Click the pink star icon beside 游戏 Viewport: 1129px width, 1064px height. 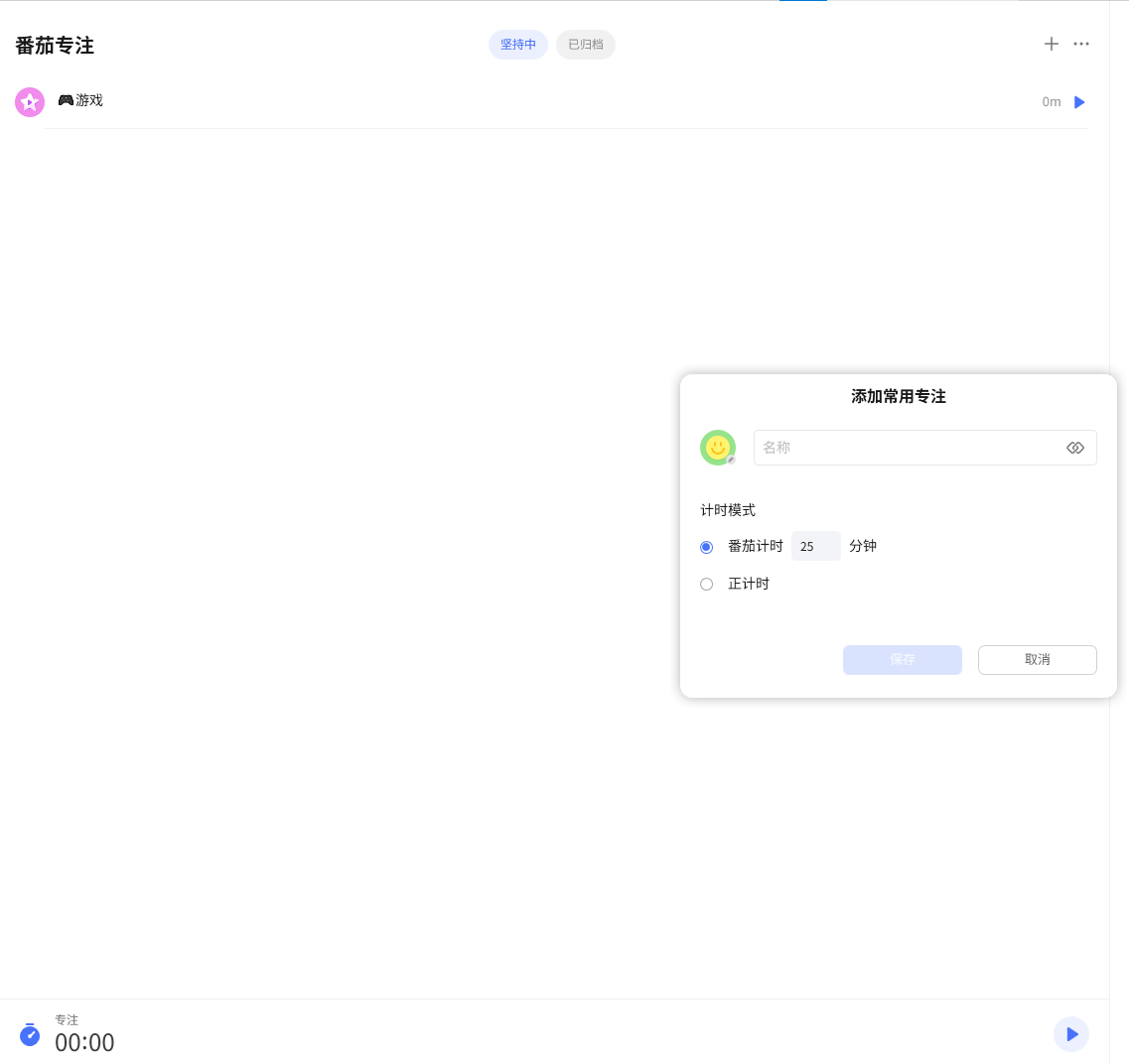pyautogui.click(x=30, y=102)
